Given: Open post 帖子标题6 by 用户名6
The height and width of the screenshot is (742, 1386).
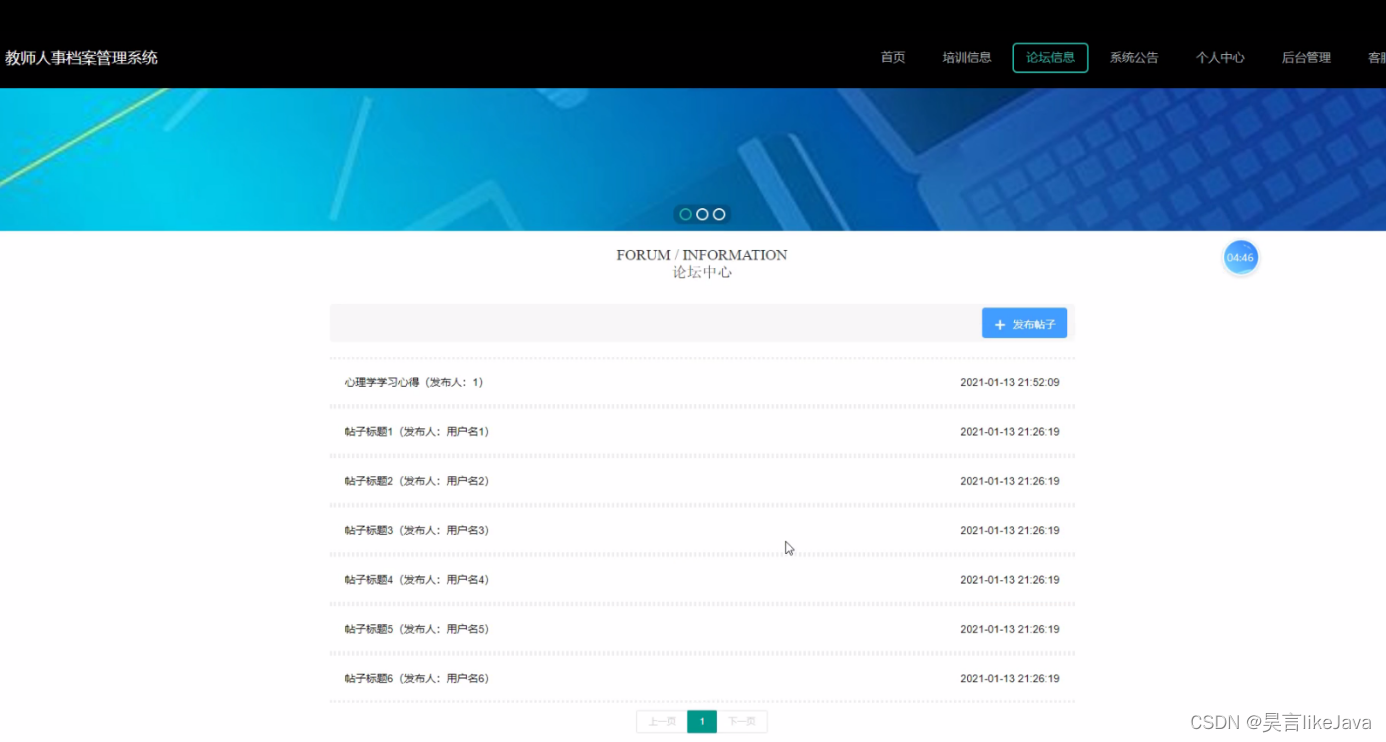Looking at the screenshot, I should 702,678.
